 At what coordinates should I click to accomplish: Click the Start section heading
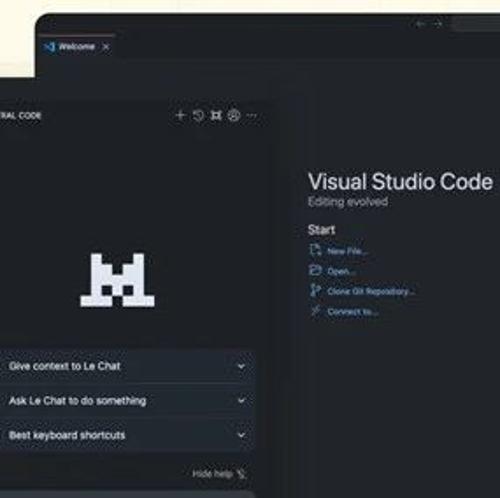tap(321, 230)
